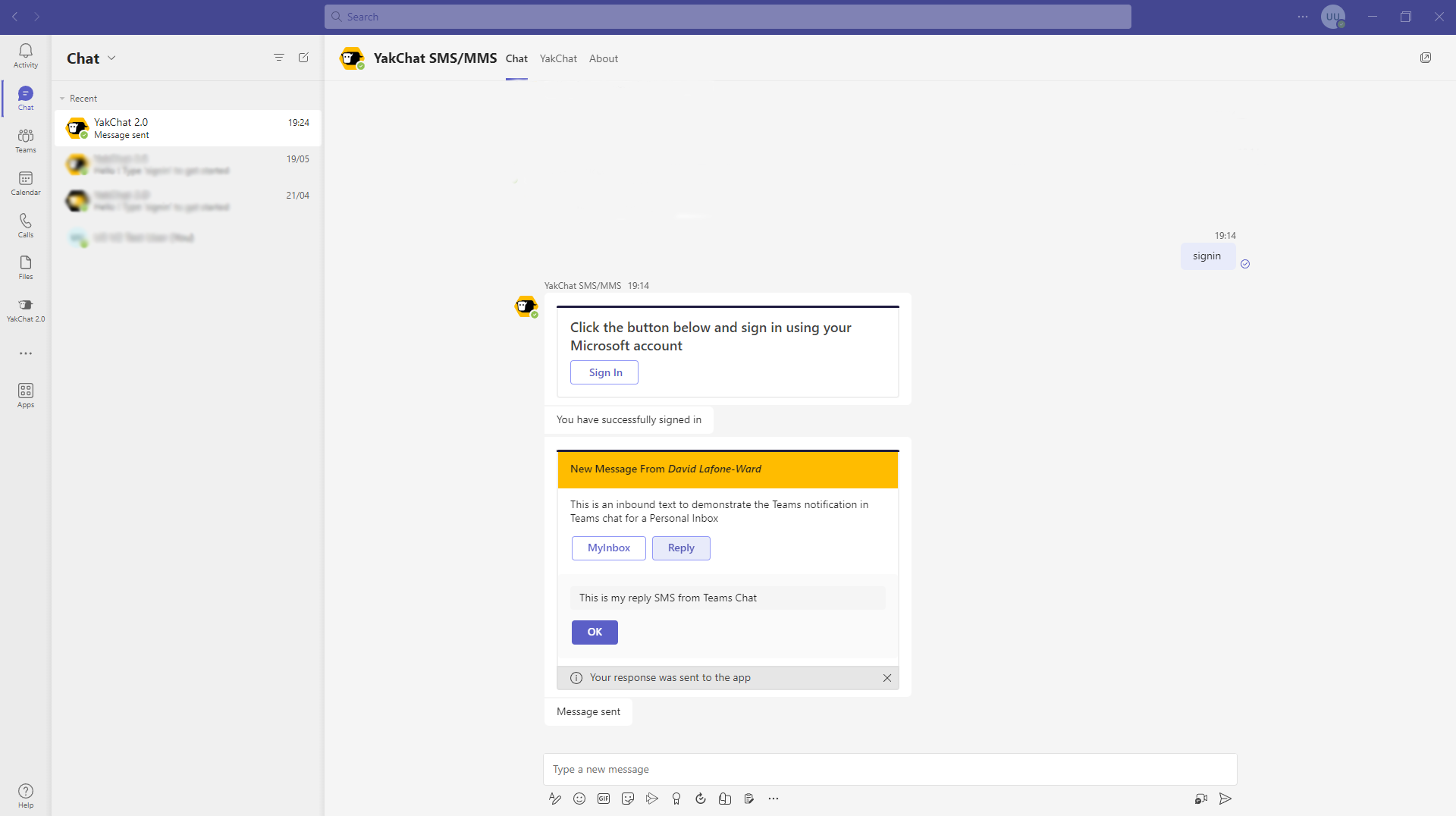The height and width of the screenshot is (816, 1456).
Task: Pop out the chat into a new window
Action: point(1426,58)
